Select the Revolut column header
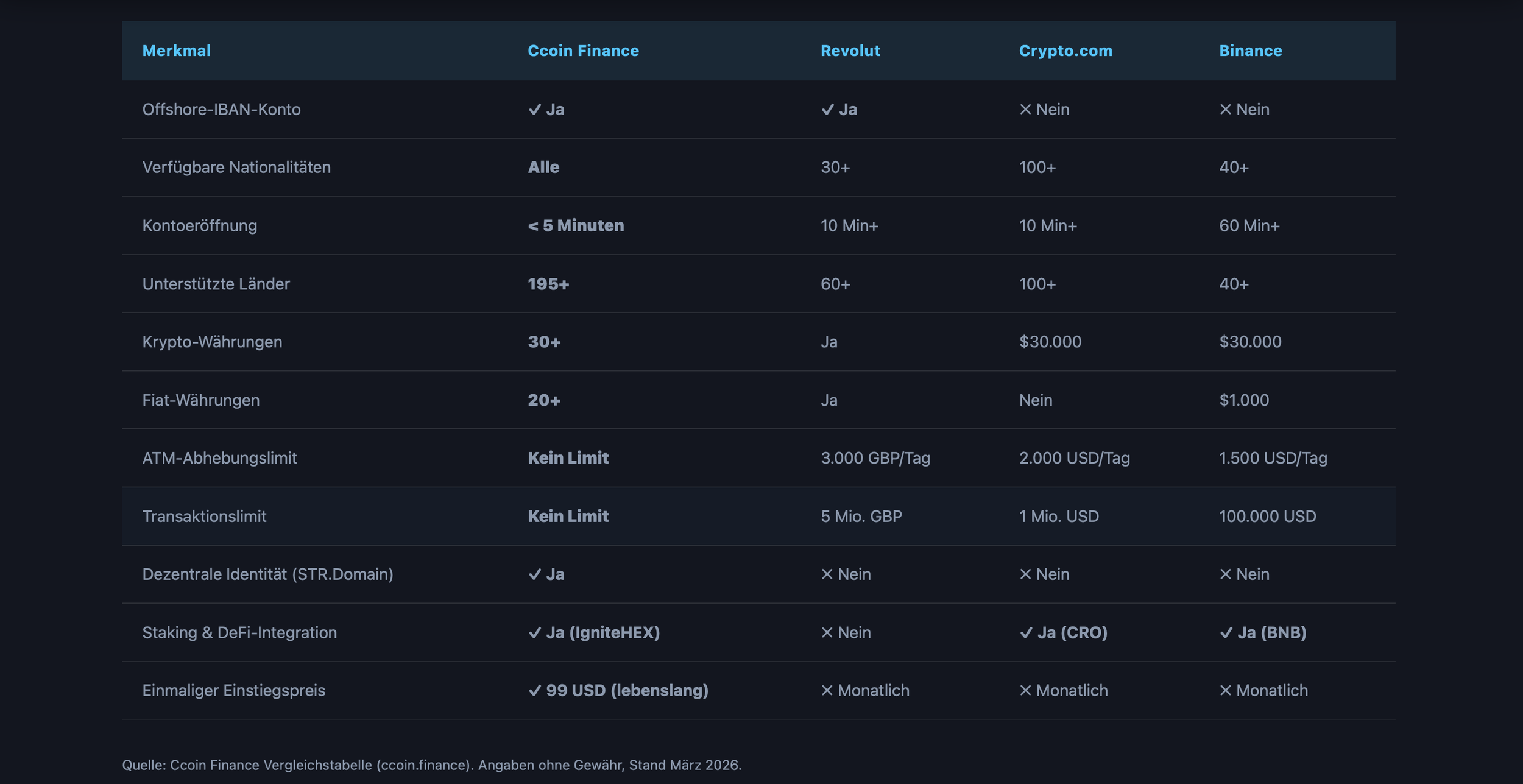The image size is (1523, 784). [850, 51]
